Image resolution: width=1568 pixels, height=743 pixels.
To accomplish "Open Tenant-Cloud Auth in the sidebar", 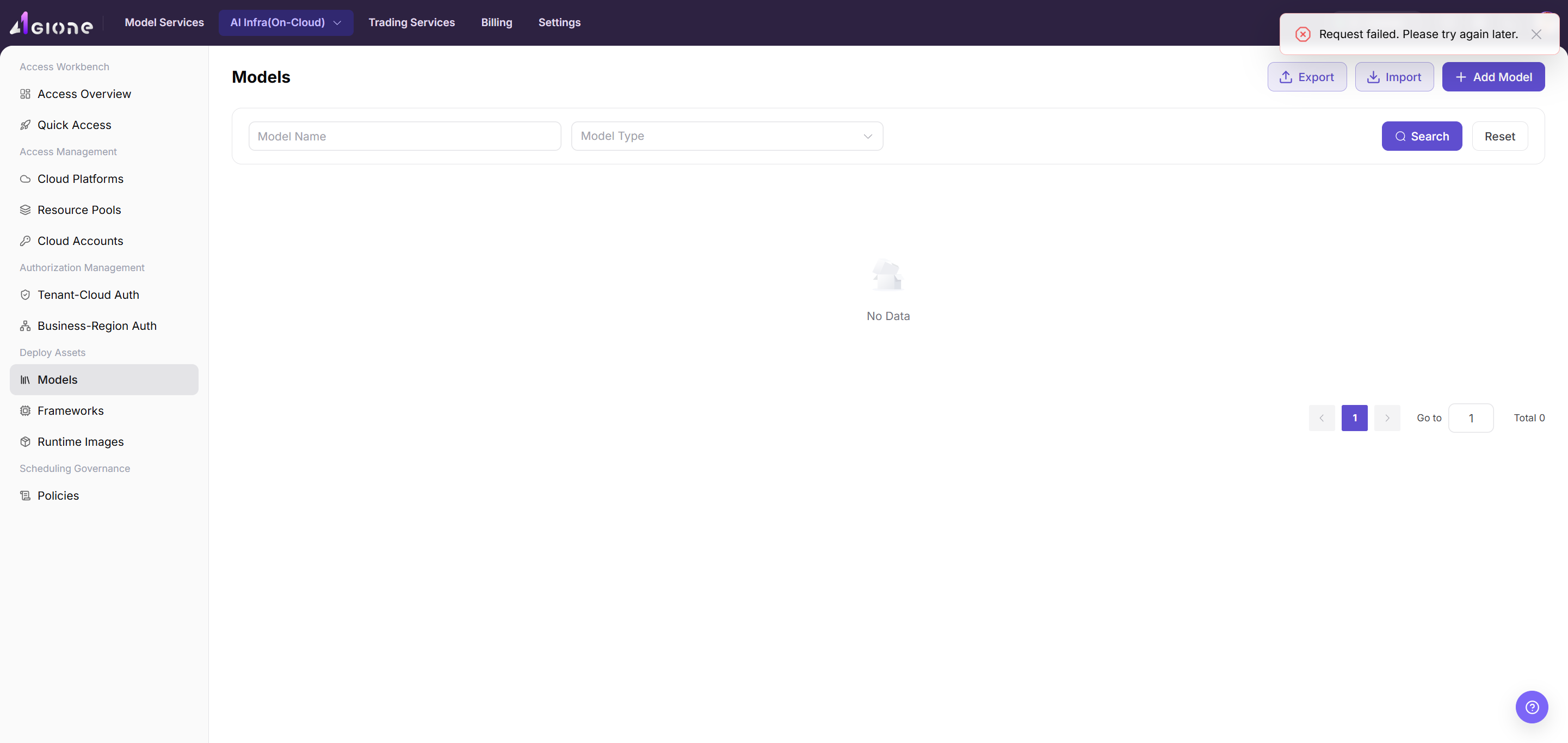I will (x=104, y=295).
